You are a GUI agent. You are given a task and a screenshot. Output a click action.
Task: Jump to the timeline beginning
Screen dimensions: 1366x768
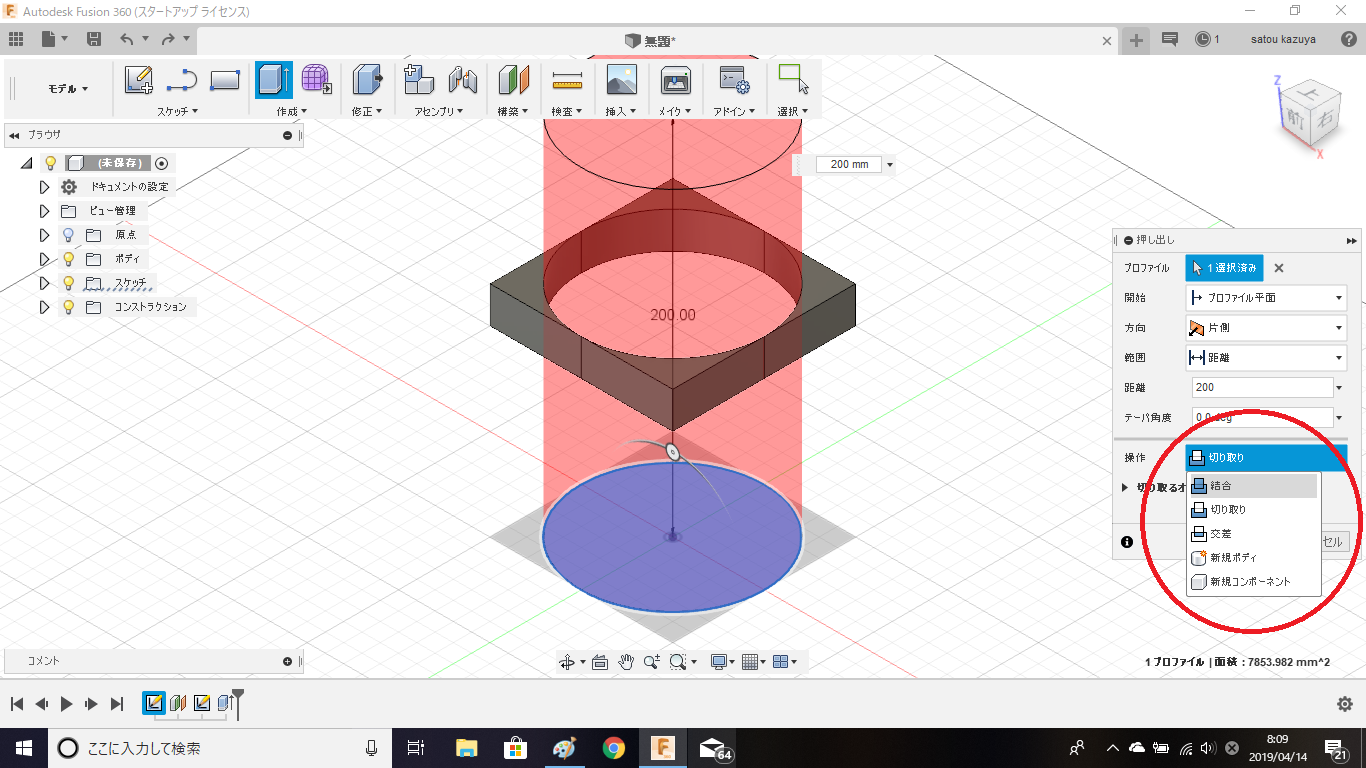(16, 704)
